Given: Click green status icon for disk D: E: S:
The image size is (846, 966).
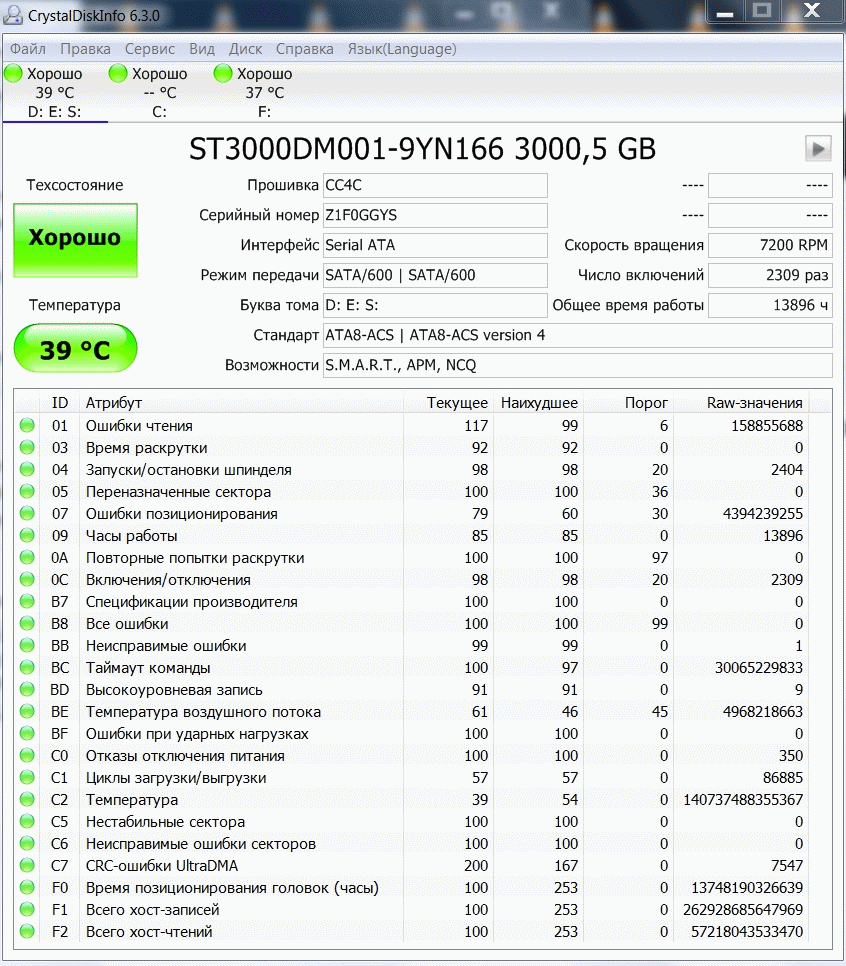Looking at the screenshot, I should 13,74.
